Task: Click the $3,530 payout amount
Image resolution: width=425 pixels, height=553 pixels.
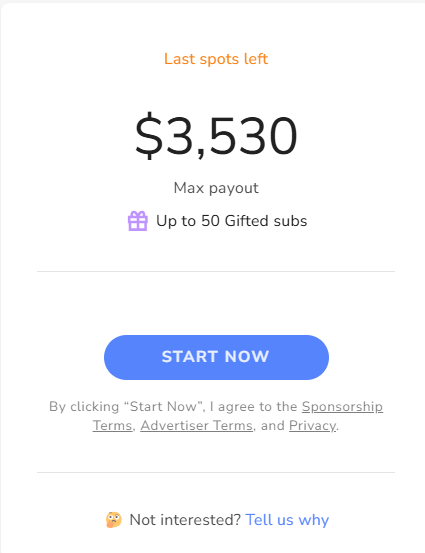Action: click(x=216, y=136)
